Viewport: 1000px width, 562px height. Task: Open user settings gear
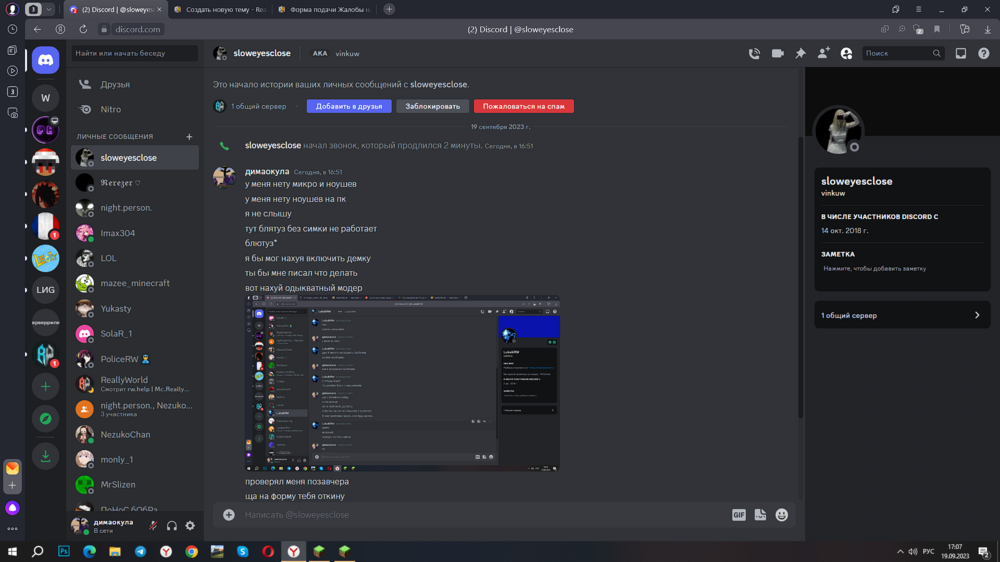click(x=190, y=526)
